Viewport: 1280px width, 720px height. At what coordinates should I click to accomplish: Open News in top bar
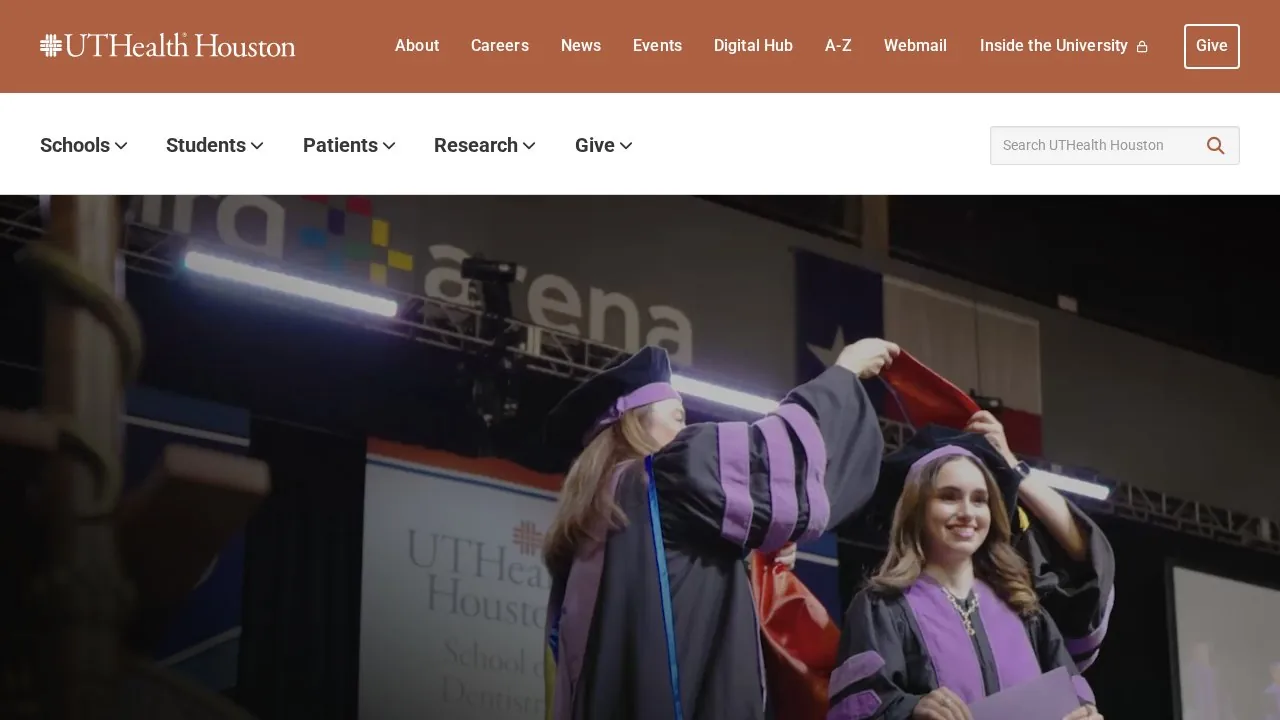click(x=581, y=46)
